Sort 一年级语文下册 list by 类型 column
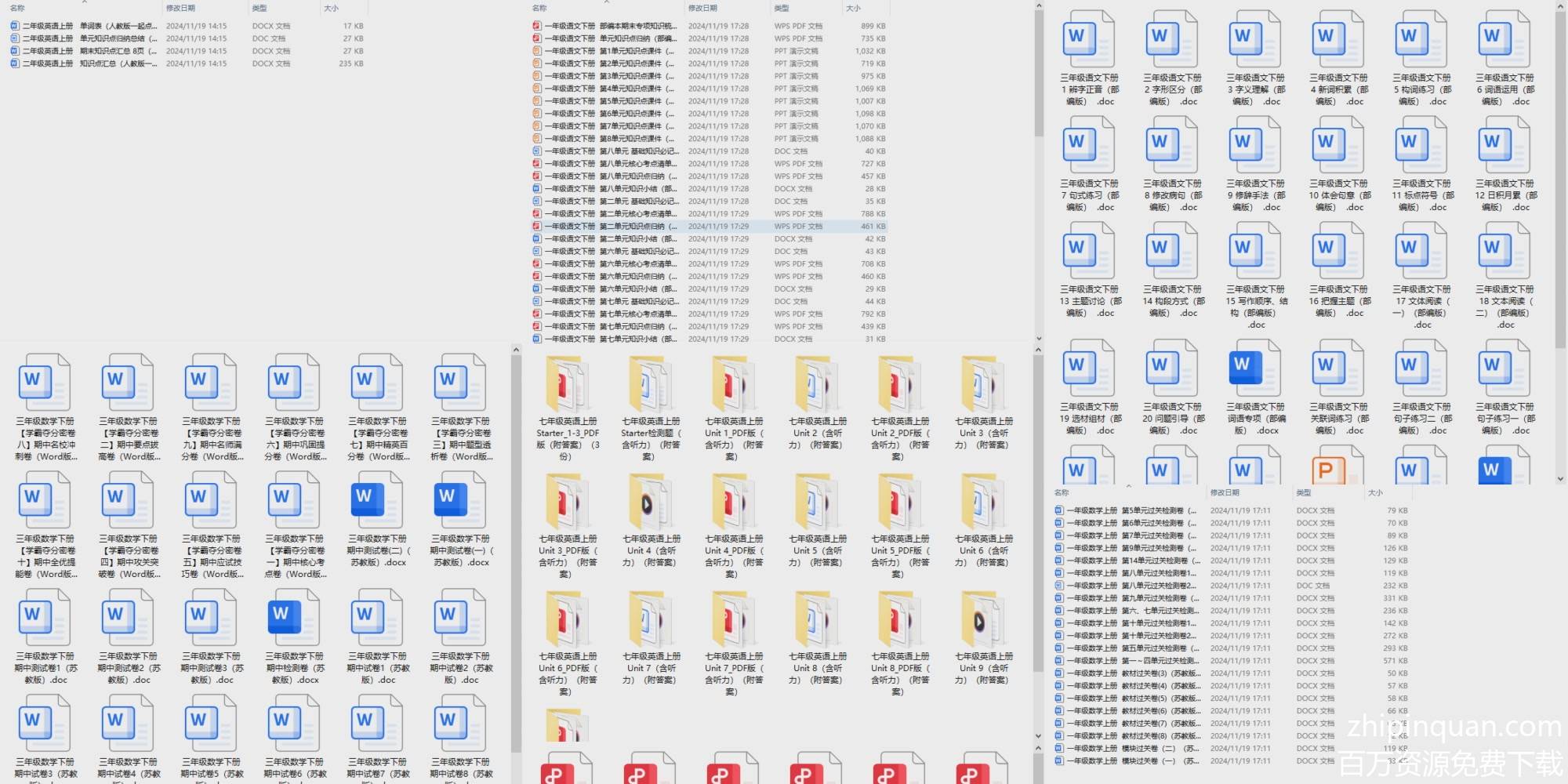Screen dimensions: 1568x784 click(x=782, y=9)
